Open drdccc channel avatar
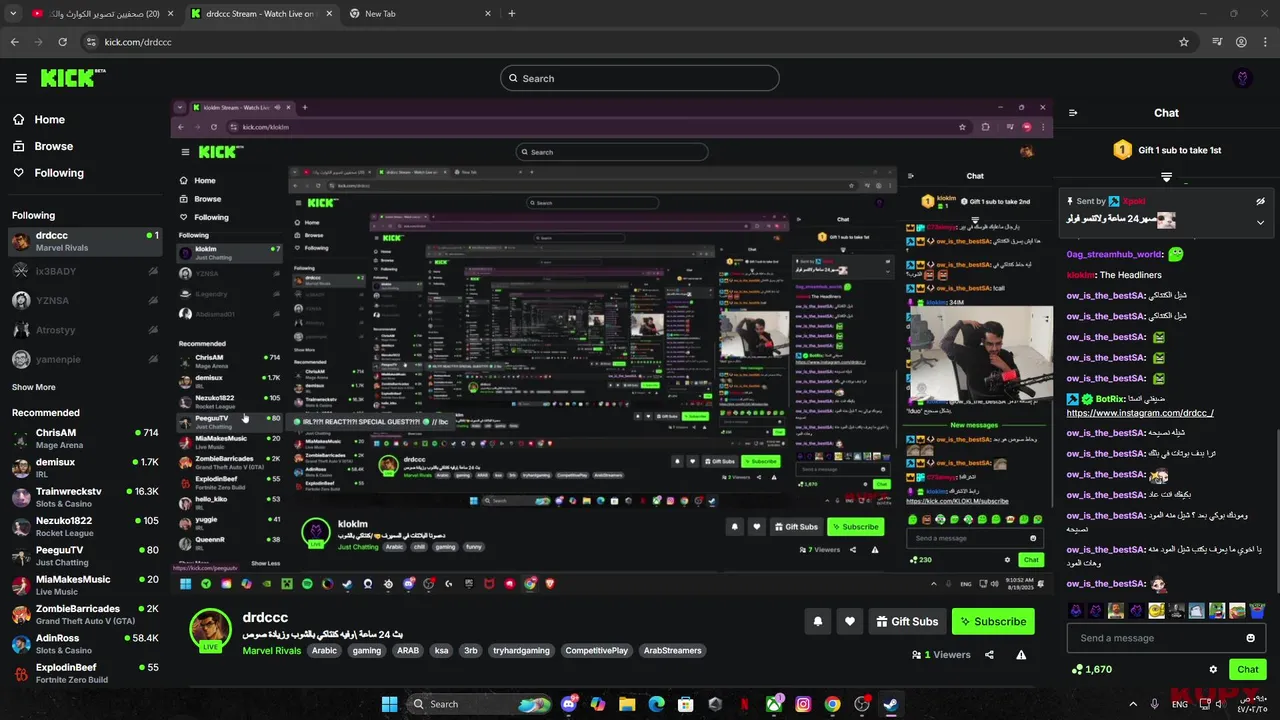Image resolution: width=1280 pixels, height=720 pixels. coord(211,628)
